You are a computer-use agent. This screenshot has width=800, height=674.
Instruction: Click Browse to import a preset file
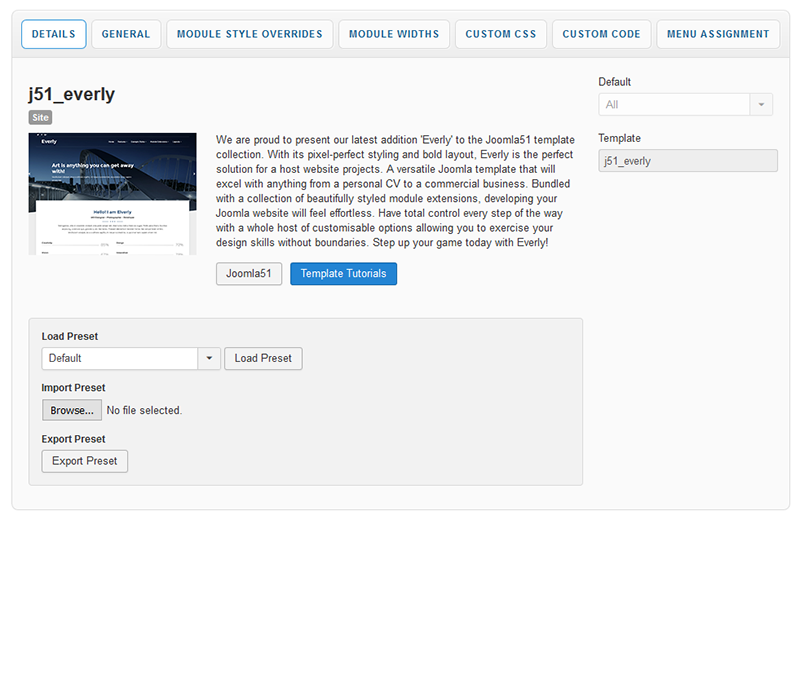pos(72,410)
